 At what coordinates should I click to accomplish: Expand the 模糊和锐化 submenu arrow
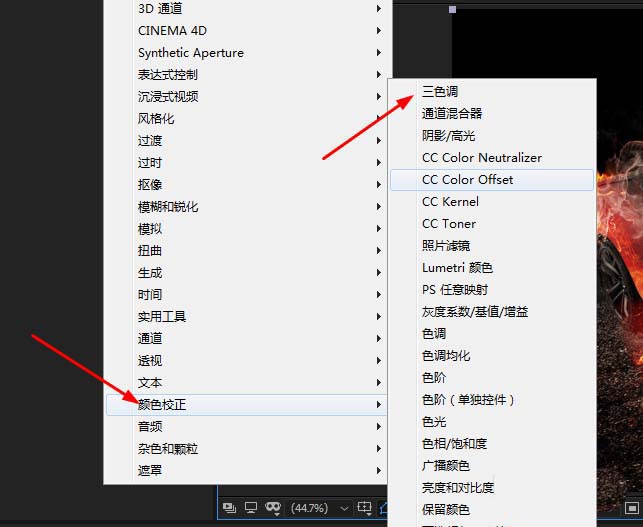coord(379,207)
